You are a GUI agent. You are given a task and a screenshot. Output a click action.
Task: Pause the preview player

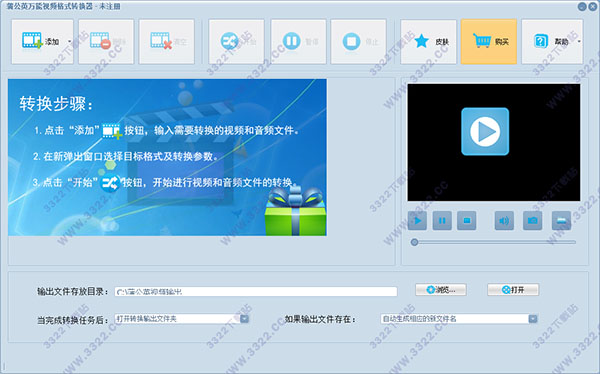pyautogui.click(x=442, y=220)
